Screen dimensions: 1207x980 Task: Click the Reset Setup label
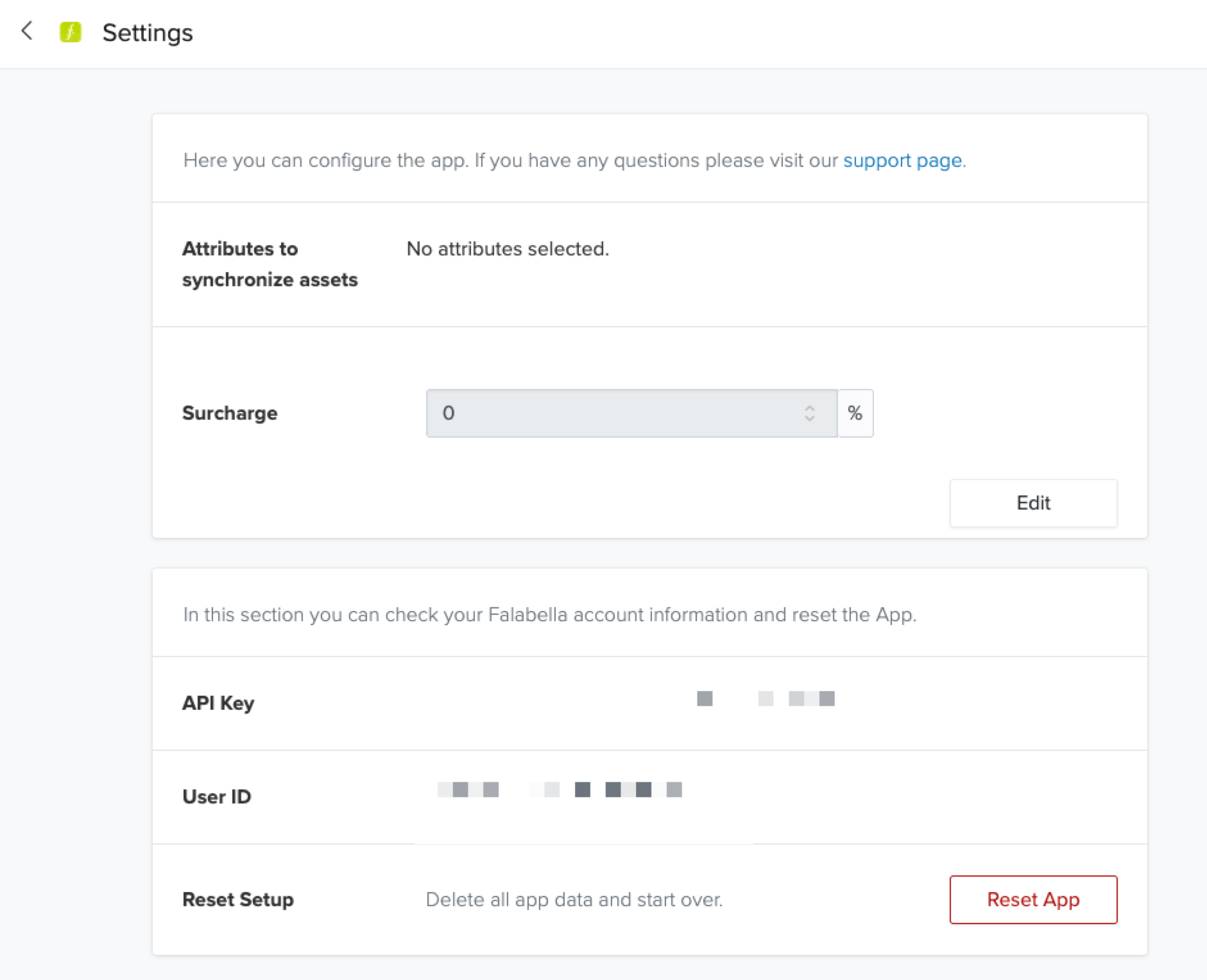coord(238,900)
